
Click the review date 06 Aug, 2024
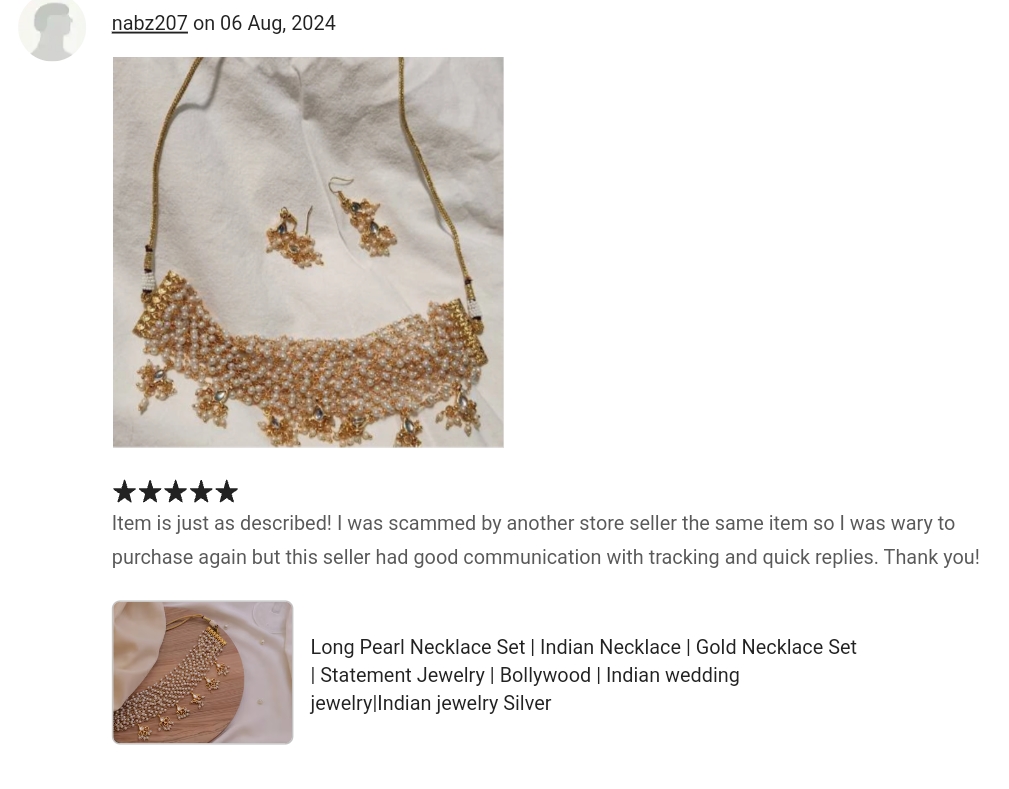pos(278,23)
